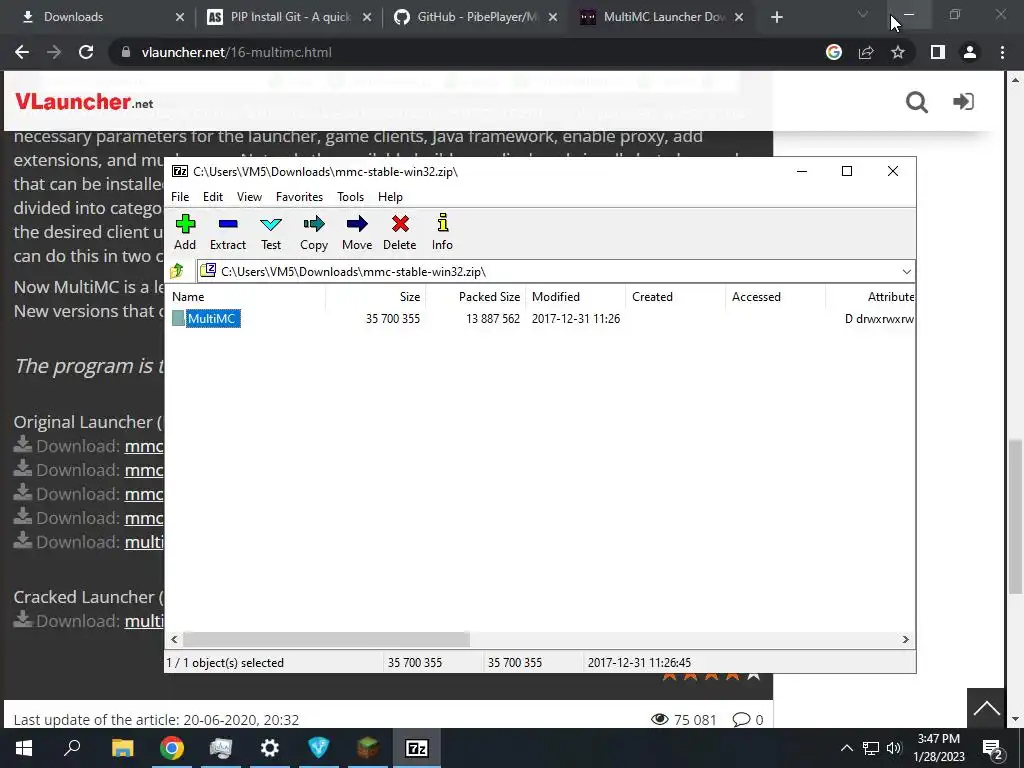Open the Info toolbar icon in 7-Zip
The width and height of the screenshot is (1024, 768).
tap(442, 232)
